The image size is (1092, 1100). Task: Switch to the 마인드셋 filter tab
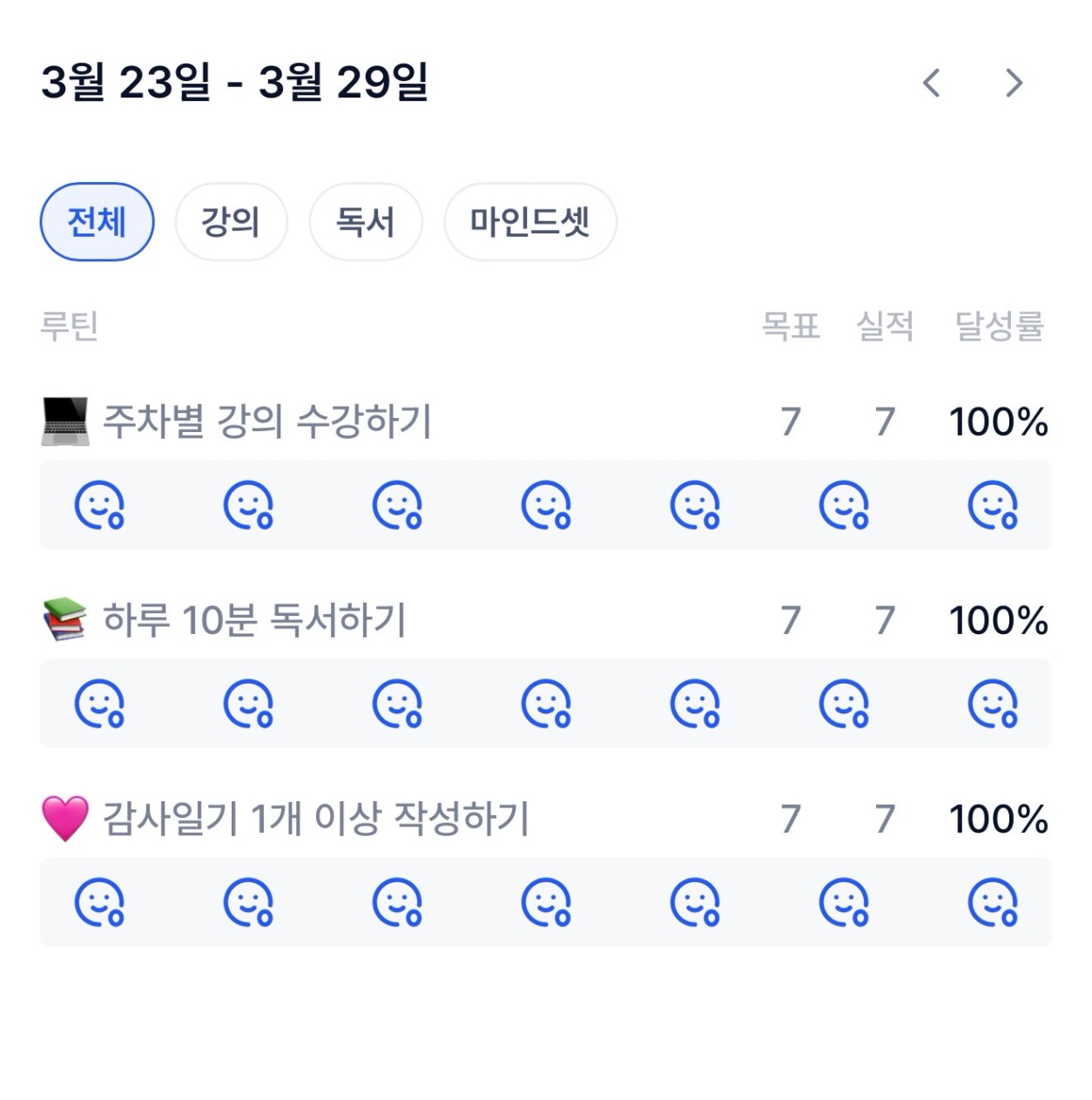click(x=529, y=222)
